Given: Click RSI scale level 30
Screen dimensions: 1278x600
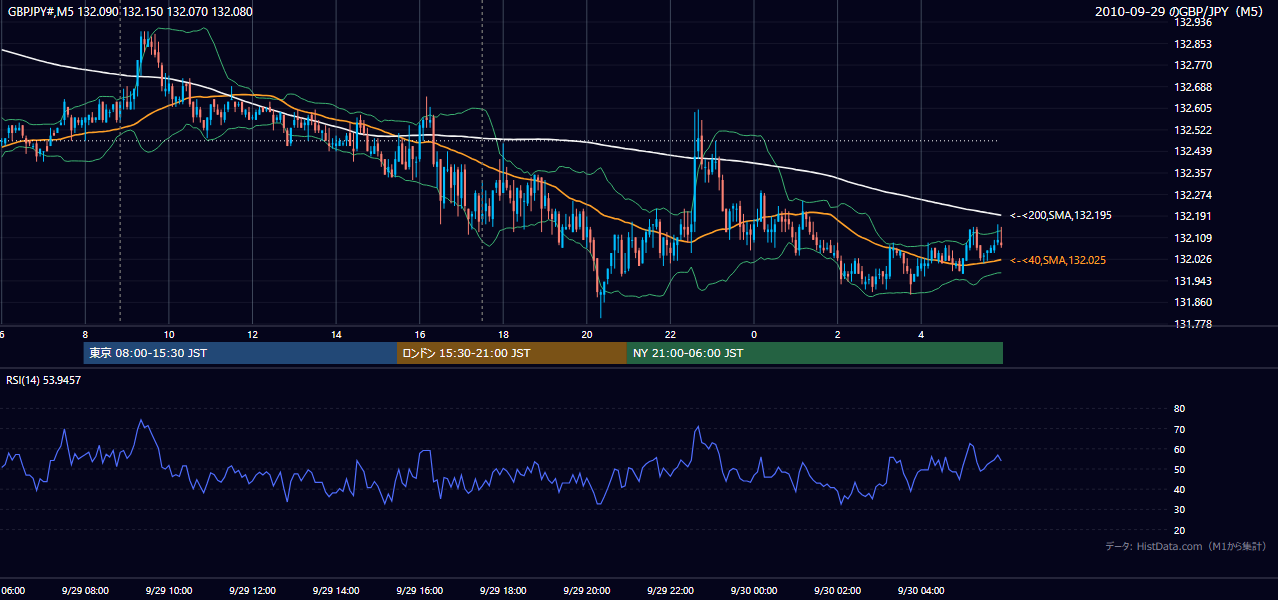Looking at the screenshot, I should click(1179, 510).
